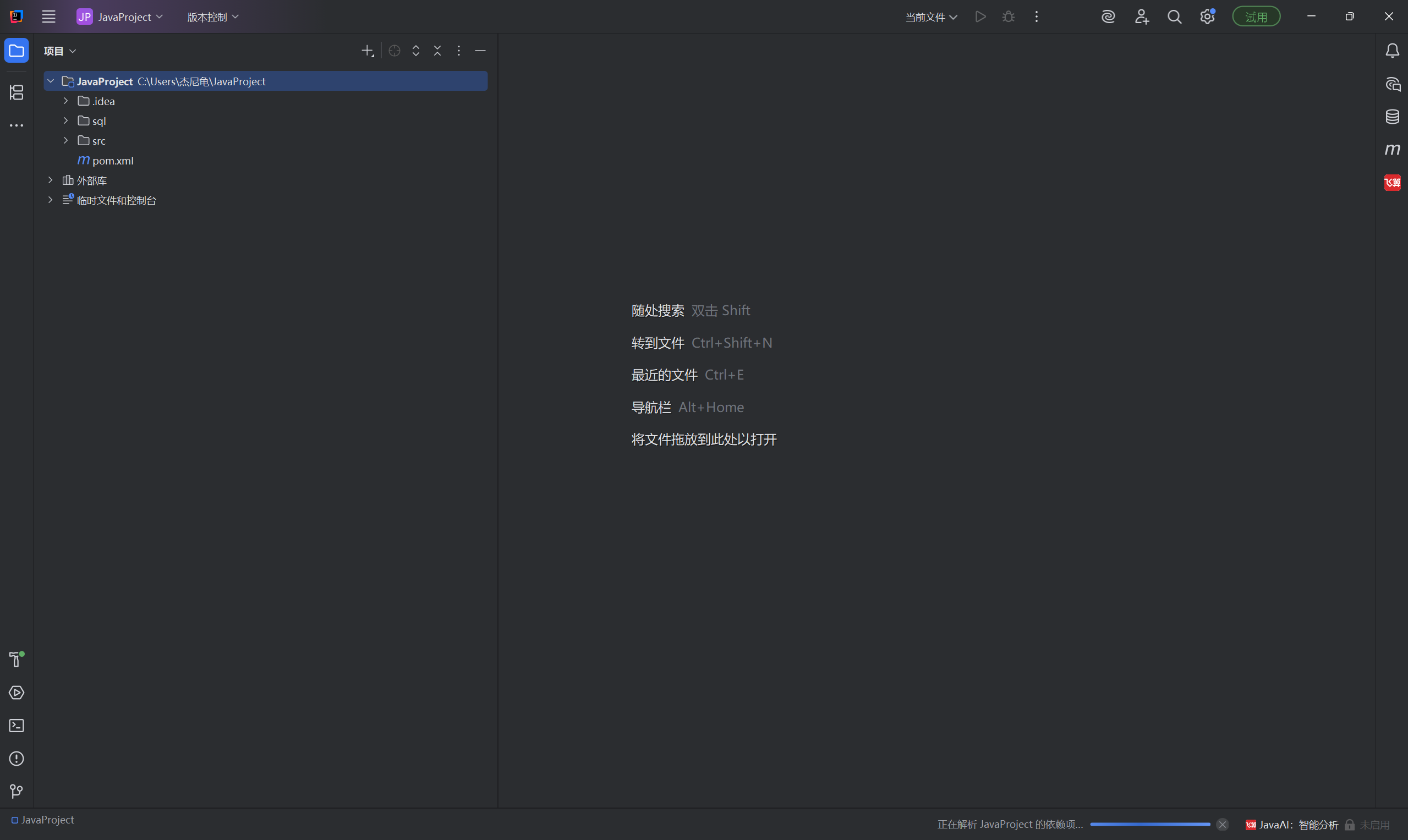Open the 版本控制 menu
The image size is (1408, 840).
point(213,17)
